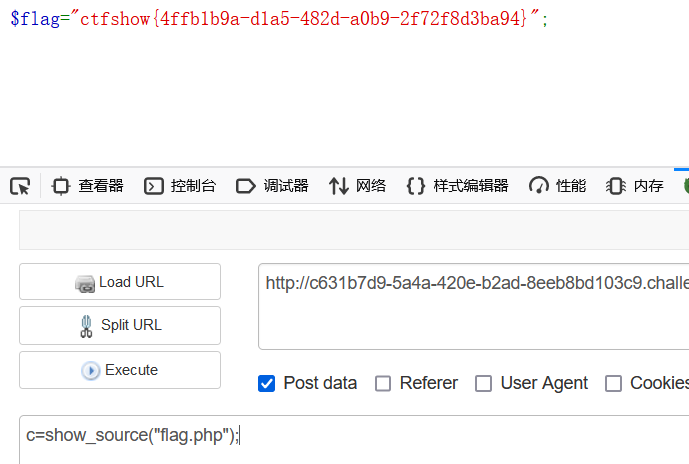This screenshot has height=464, width=689.
Task: Open the 查看器 inspector tab
Action: click(87, 186)
